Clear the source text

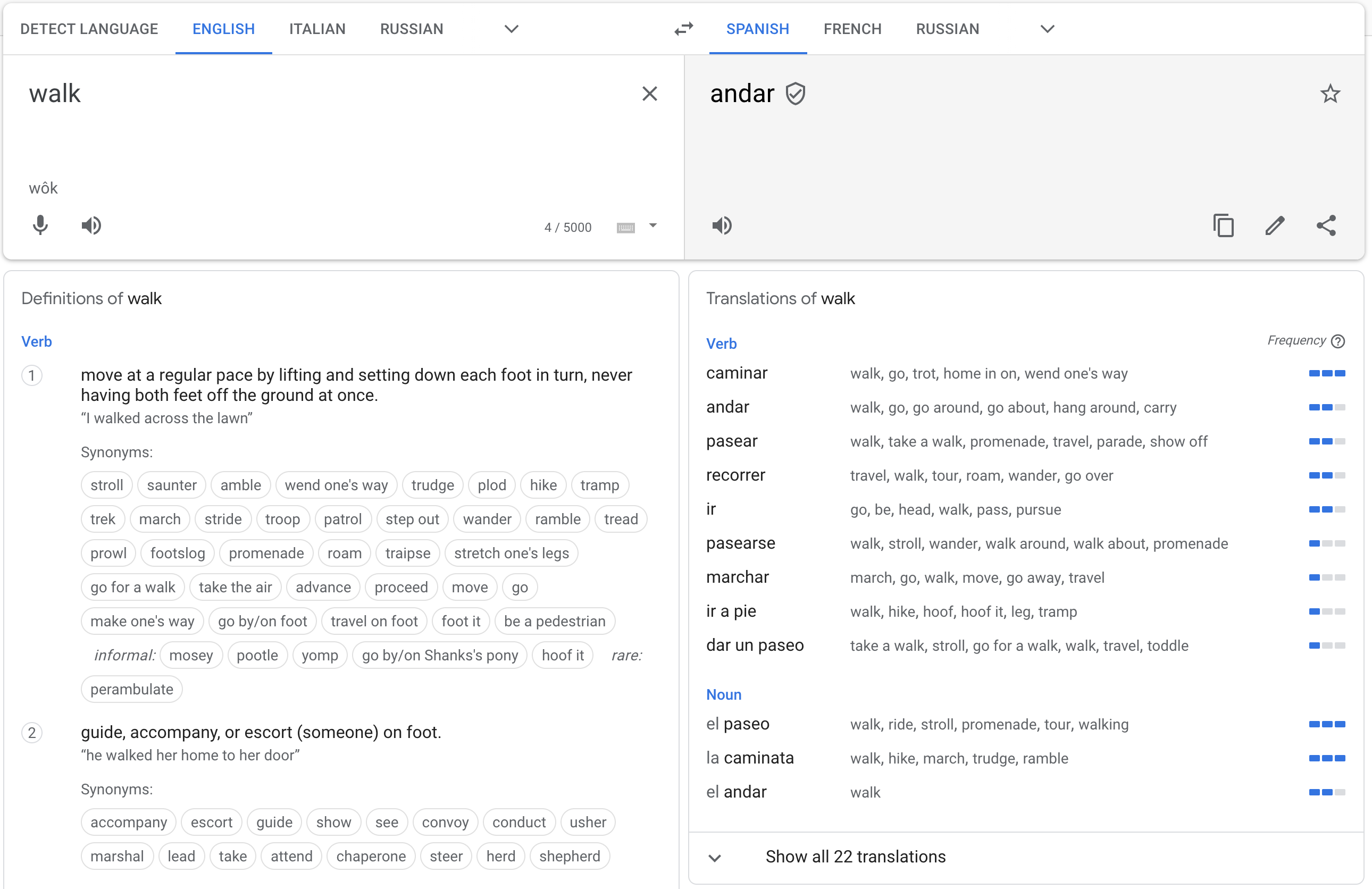650,94
